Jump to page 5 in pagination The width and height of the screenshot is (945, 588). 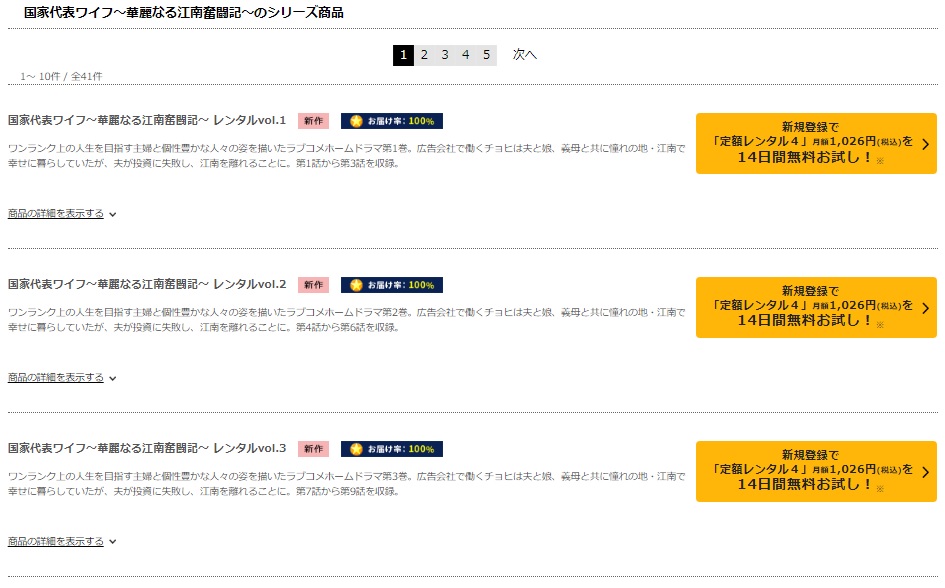pyautogui.click(x=486, y=55)
